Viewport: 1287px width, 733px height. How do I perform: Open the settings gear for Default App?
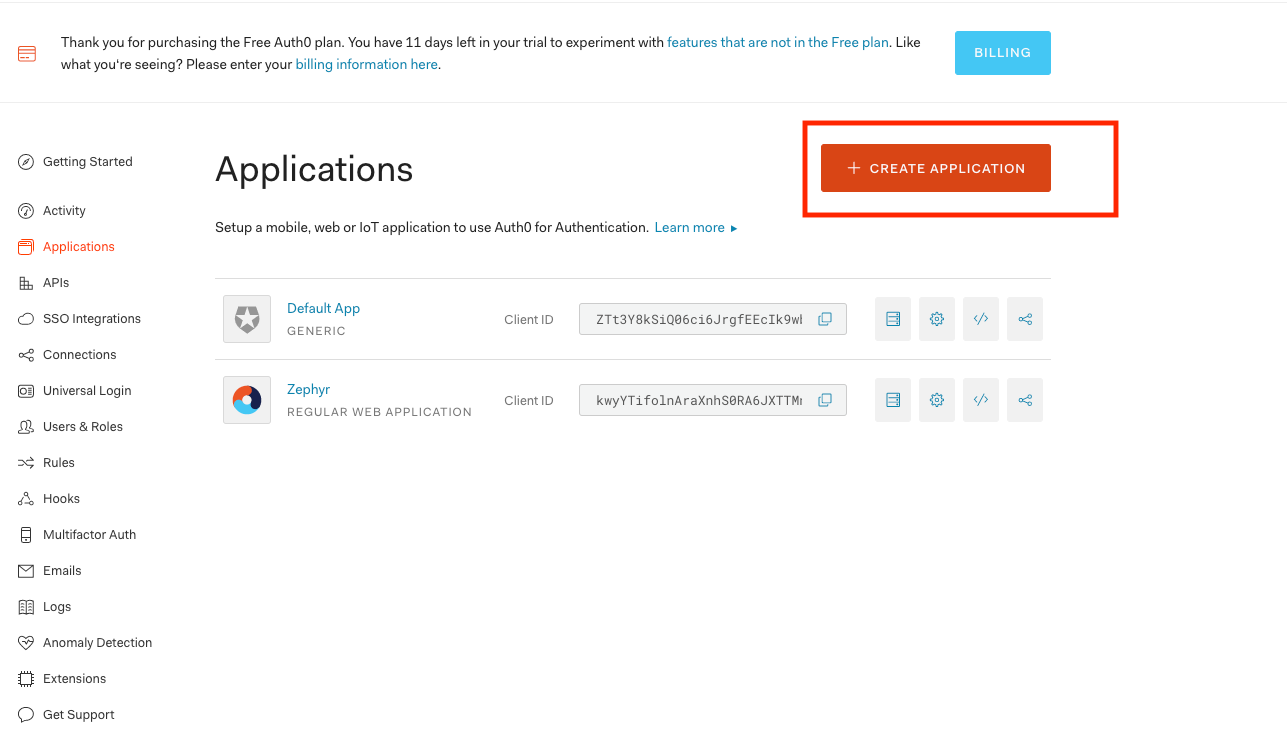(936, 318)
